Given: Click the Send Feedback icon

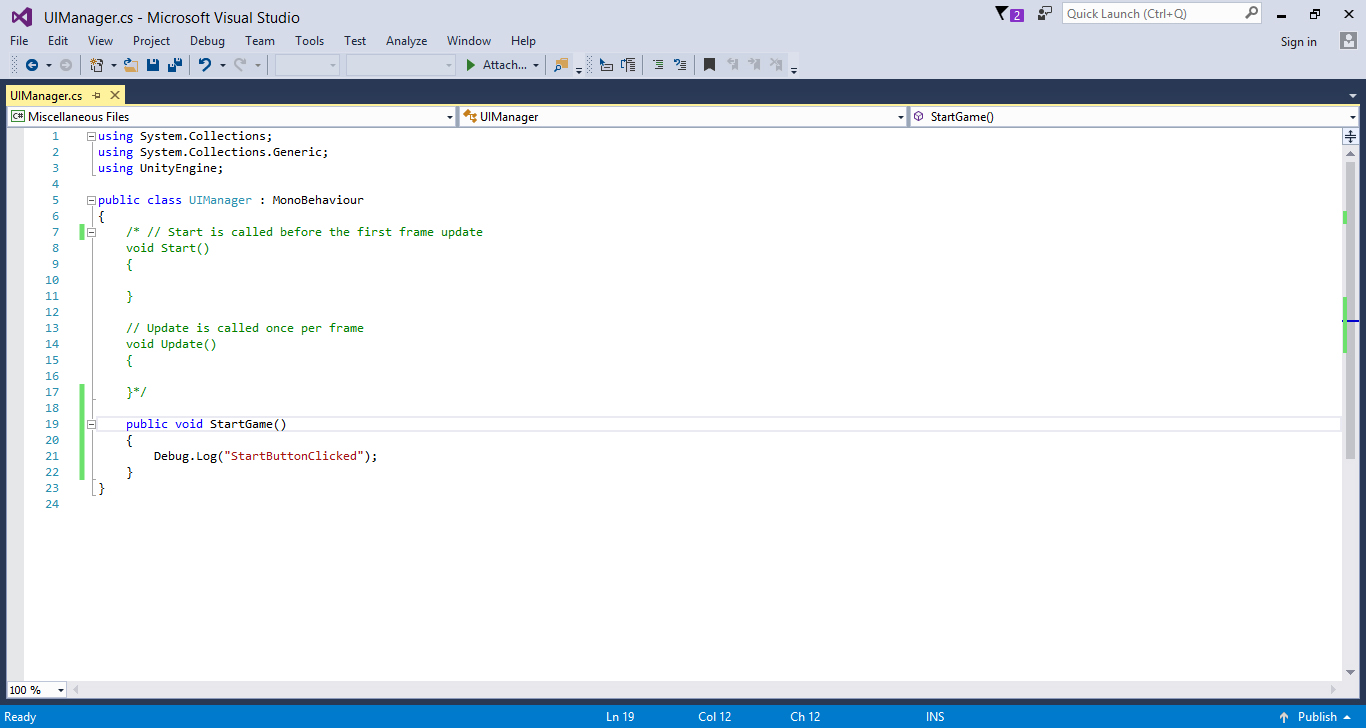Looking at the screenshot, I should pos(1045,14).
